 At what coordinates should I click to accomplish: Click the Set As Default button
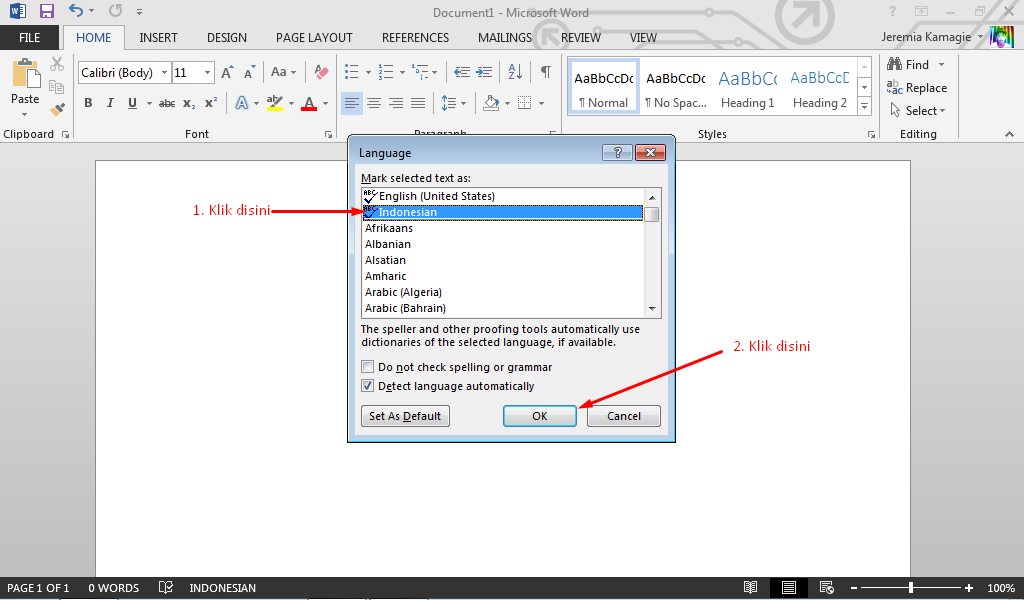click(404, 416)
